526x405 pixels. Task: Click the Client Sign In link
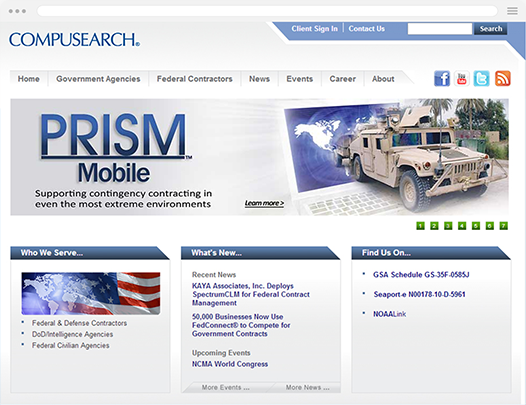(314, 29)
